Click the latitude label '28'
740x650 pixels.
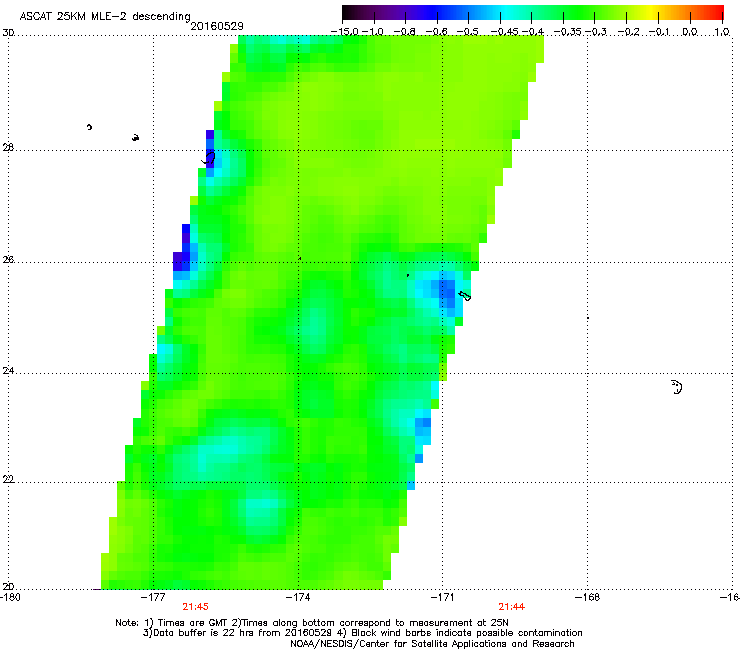pos(8,148)
